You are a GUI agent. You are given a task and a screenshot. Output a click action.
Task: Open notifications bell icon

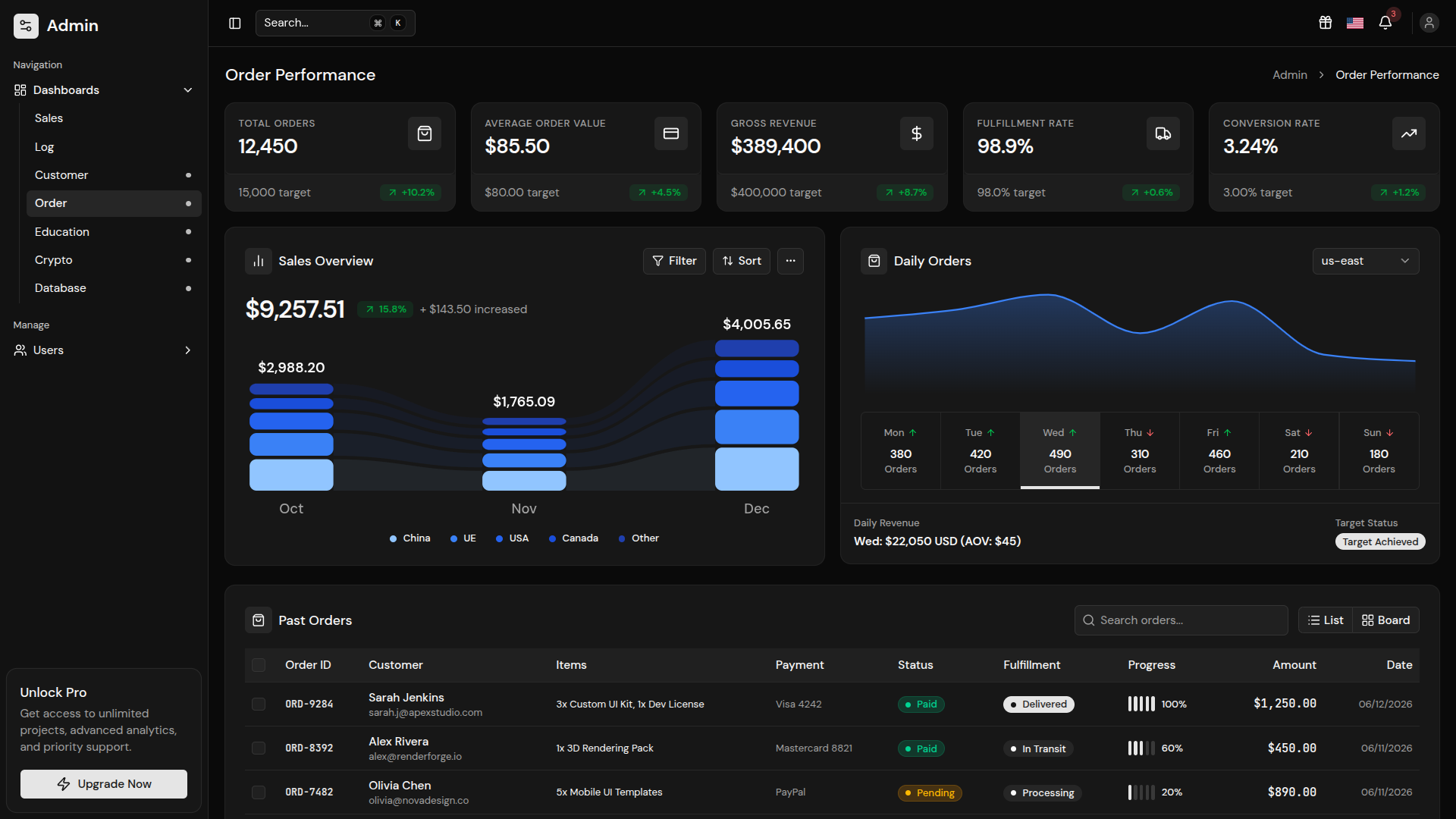pyautogui.click(x=1385, y=23)
